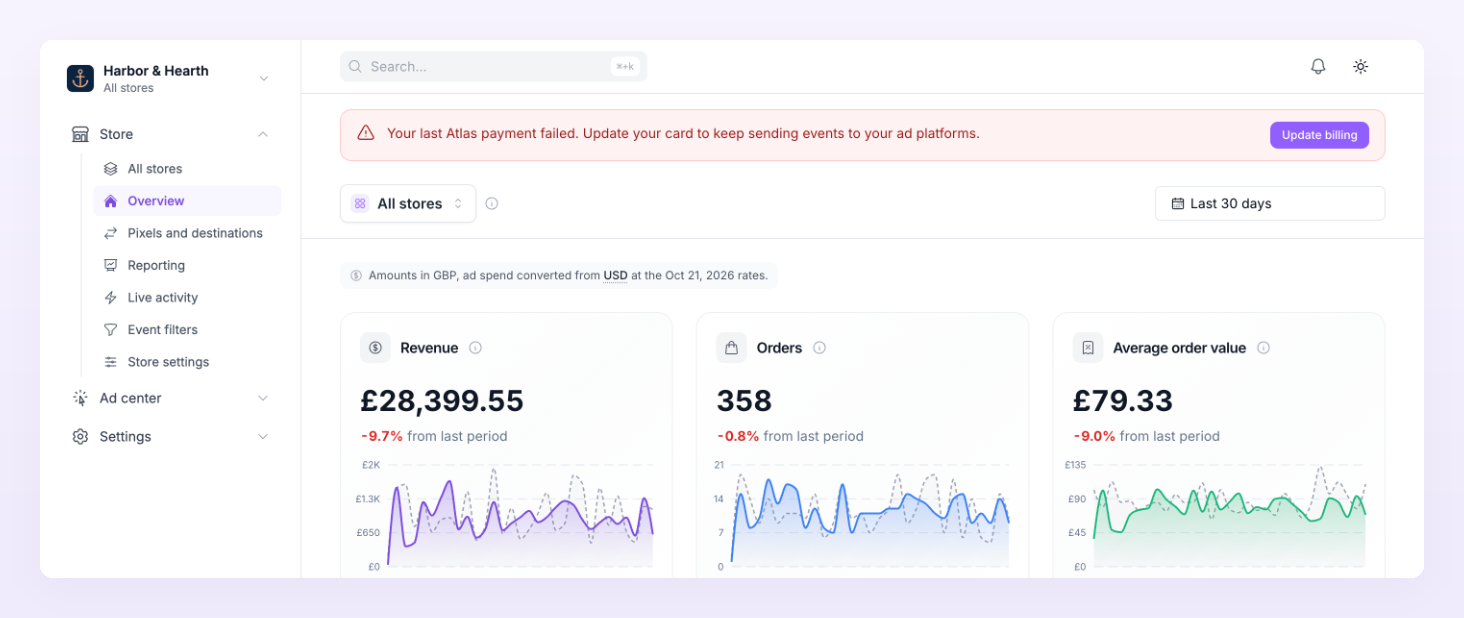Open the Harbor & Hearth workspace switcher chevron
Image resolution: width=1464 pixels, height=618 pixels.
point(264,78)
